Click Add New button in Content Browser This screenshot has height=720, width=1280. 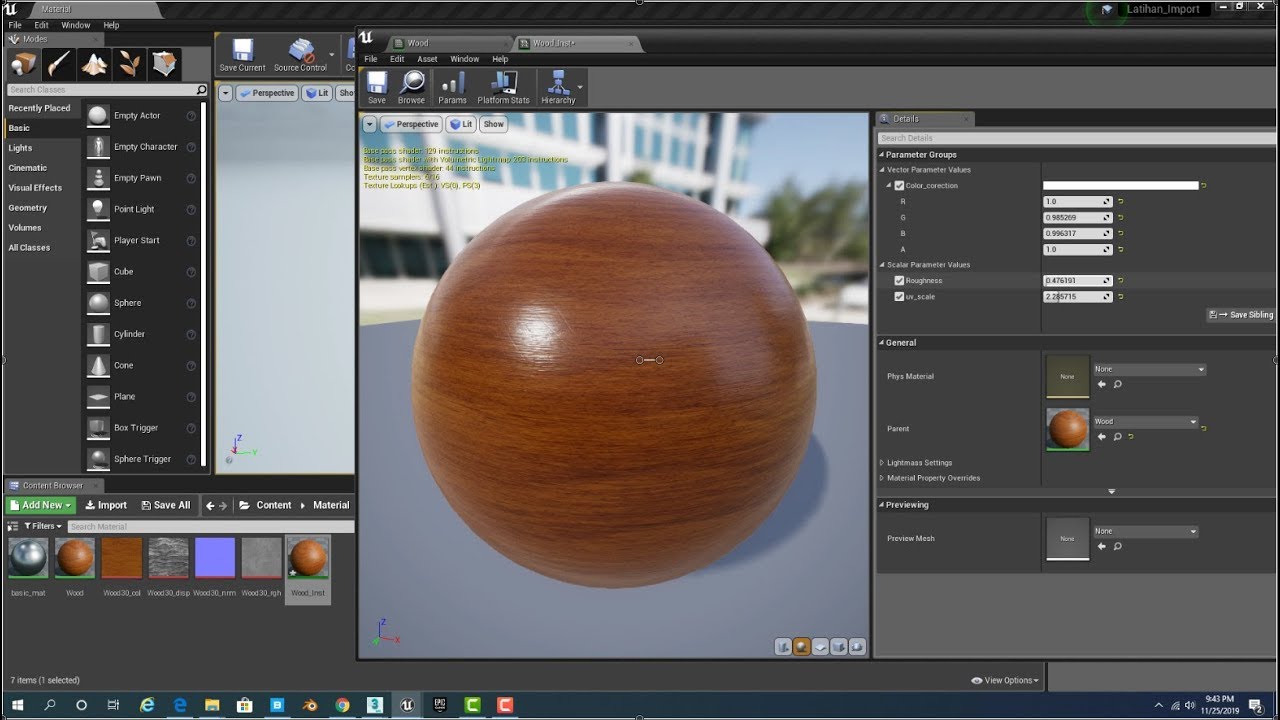[41, 506]
